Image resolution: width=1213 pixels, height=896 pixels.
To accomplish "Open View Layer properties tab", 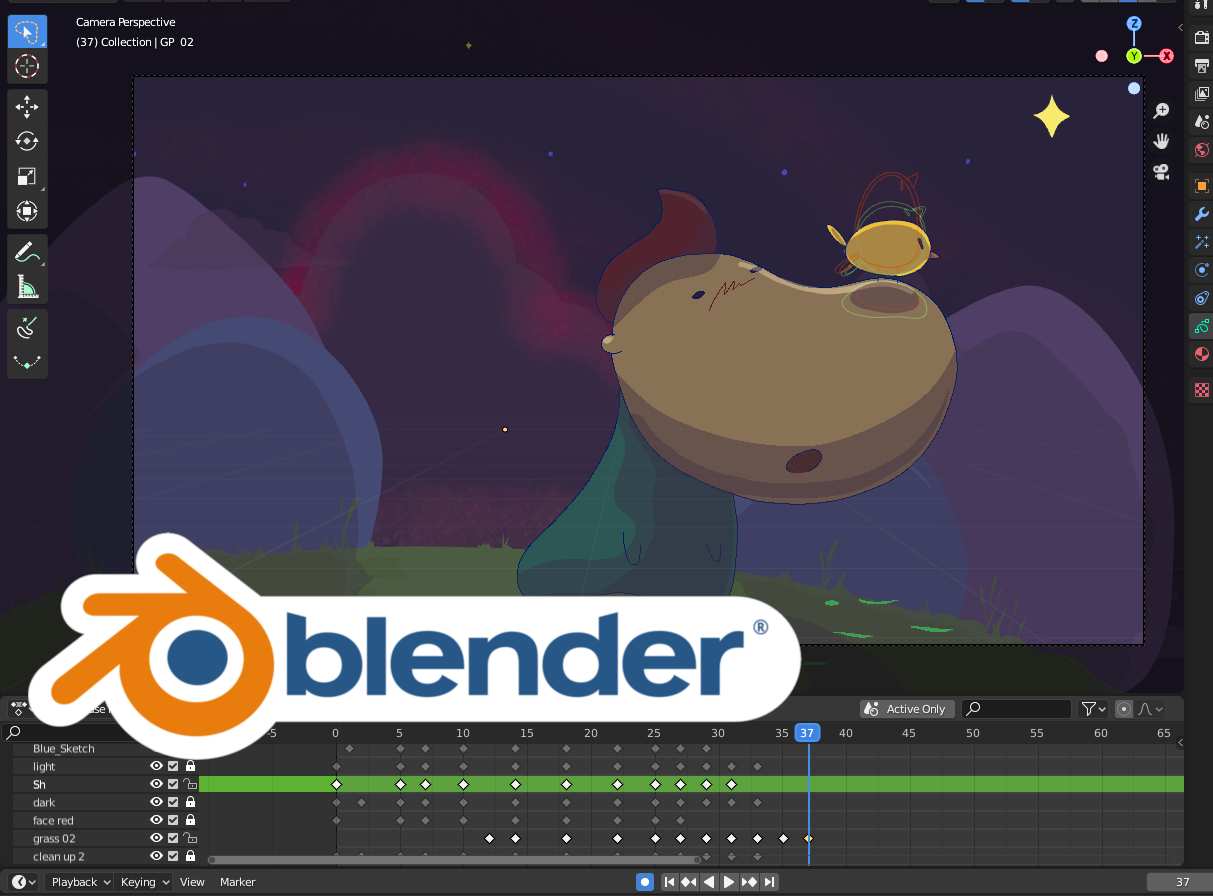I will point(1202,94).
